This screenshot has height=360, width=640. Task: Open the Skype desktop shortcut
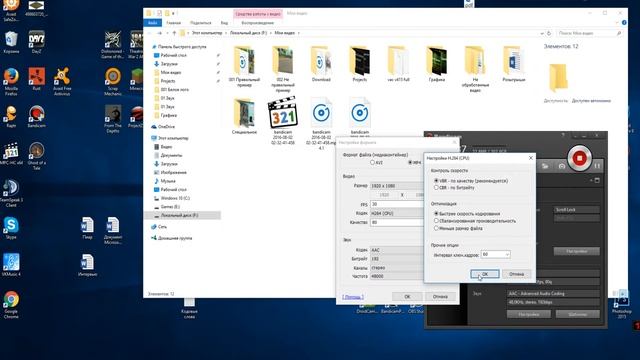(11, 228)
